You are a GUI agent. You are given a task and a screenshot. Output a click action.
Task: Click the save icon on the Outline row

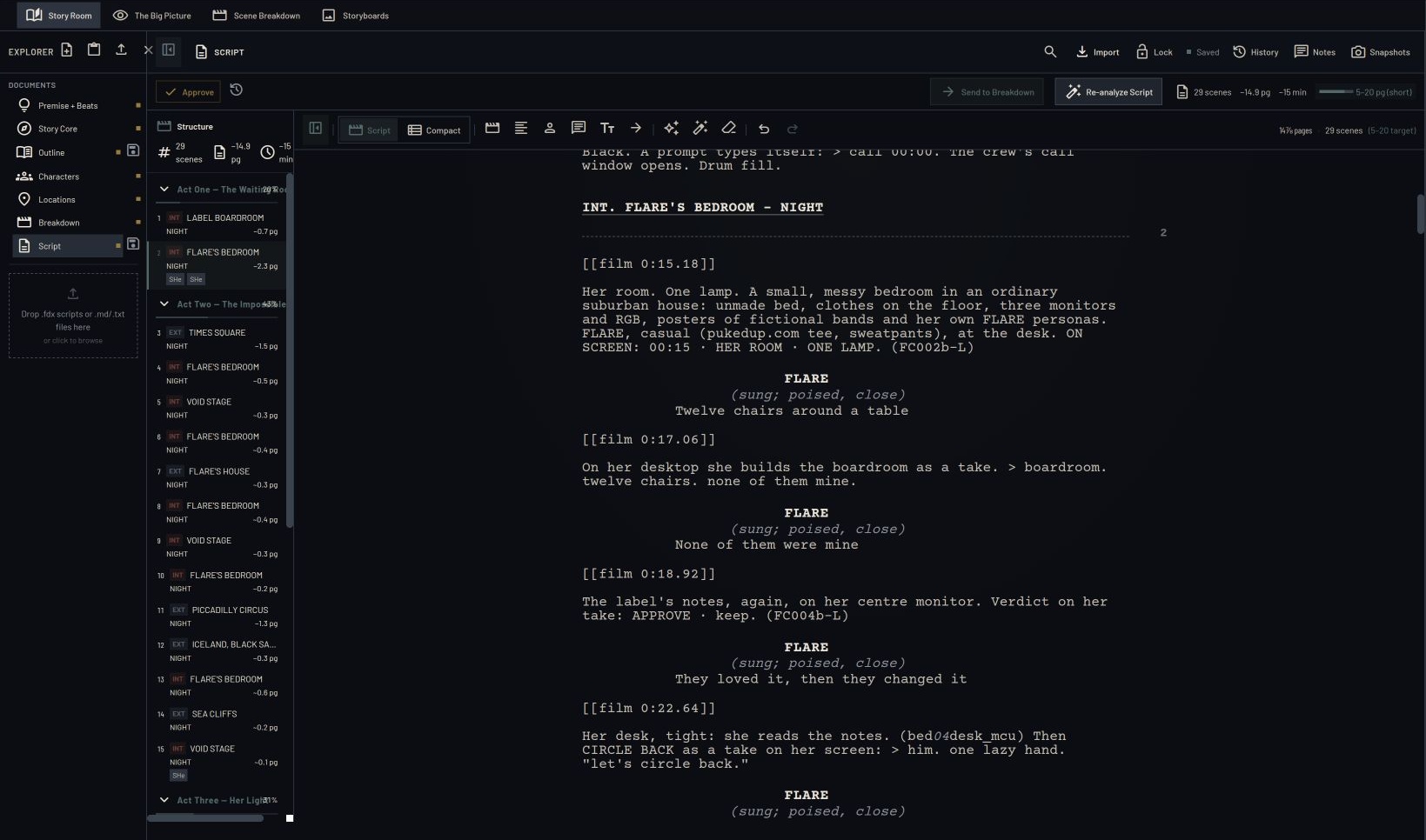point(133,150)
